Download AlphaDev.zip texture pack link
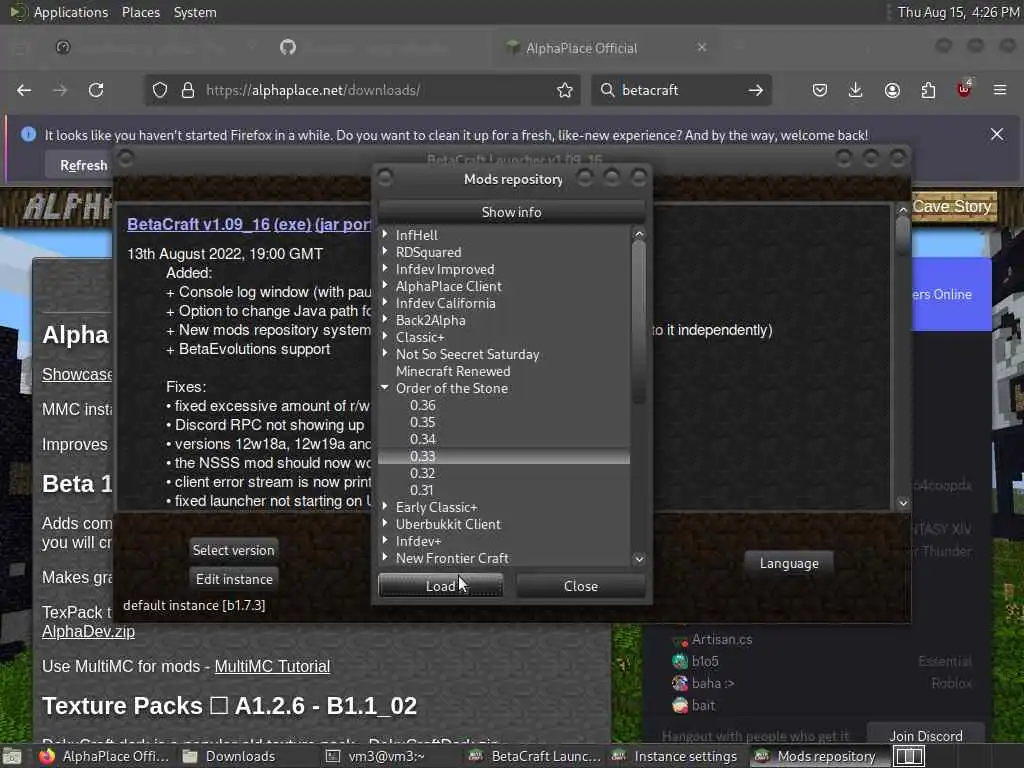Image resolution: width=1024 pixels, height=768 pixels. pos(88,632)
